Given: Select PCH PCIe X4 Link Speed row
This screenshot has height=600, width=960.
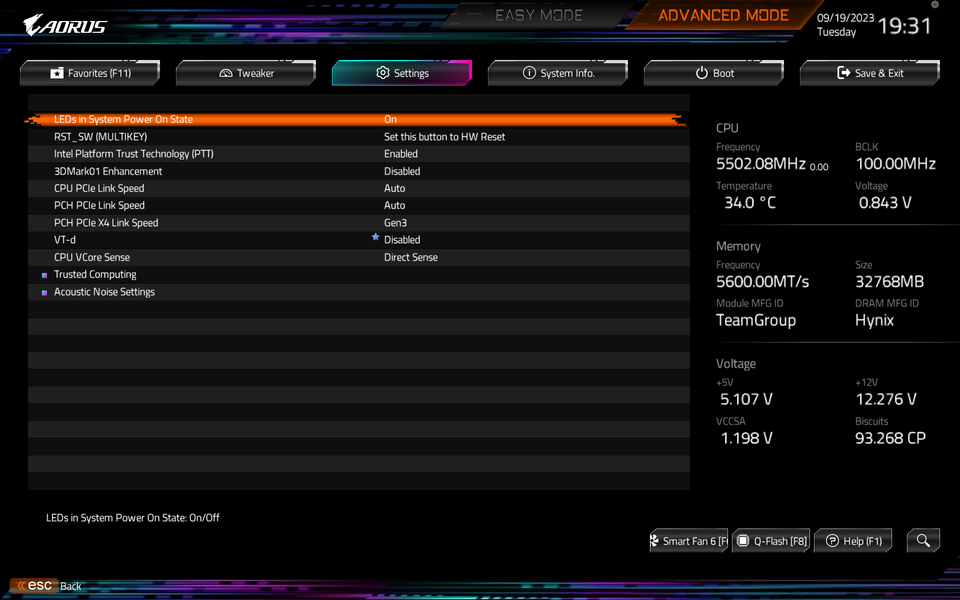Looking at the screenshot, I should click(359, 223).
